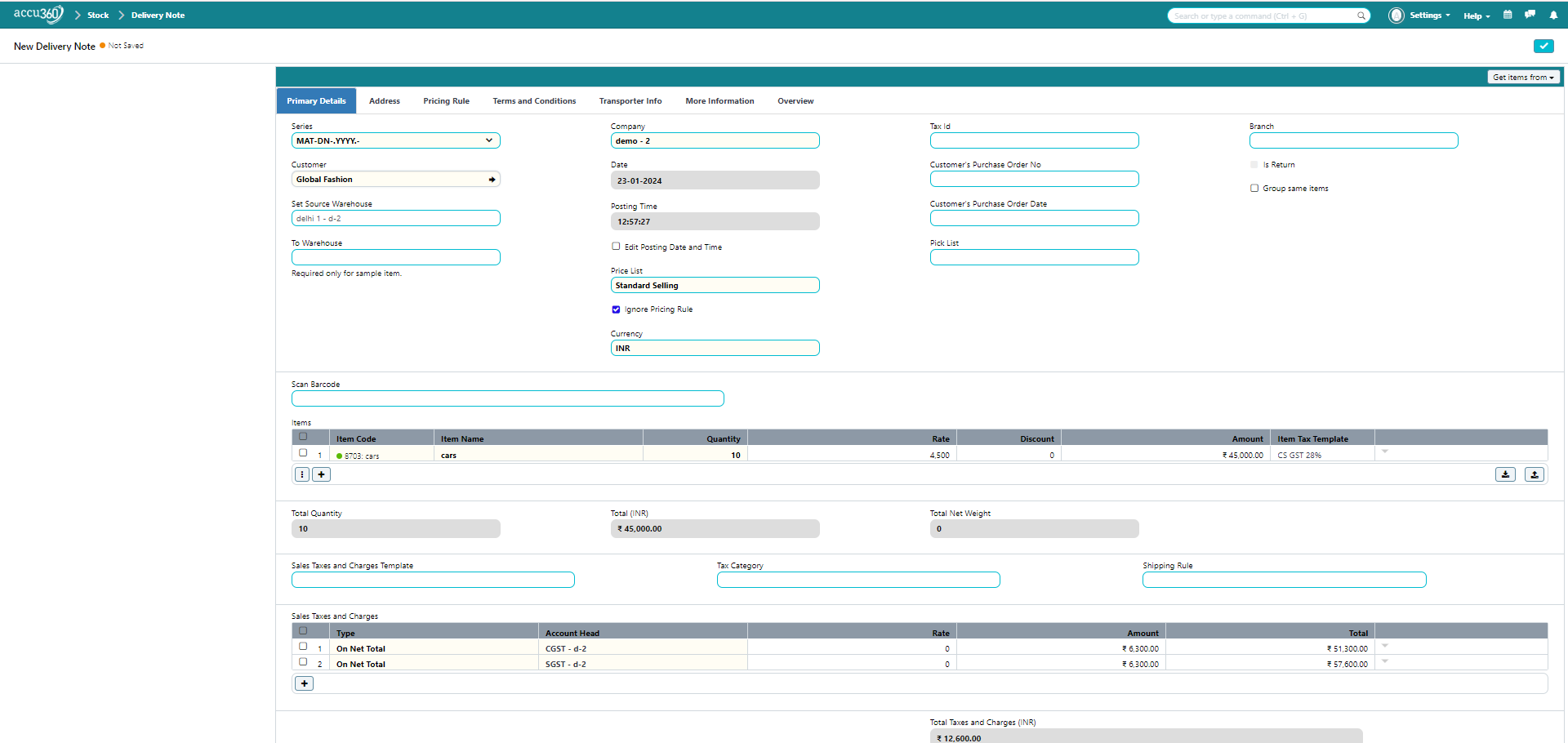Click item tax template CS GST 28%
Viewport: 1568px width, 743px height.
click(x=1322, y=455)
